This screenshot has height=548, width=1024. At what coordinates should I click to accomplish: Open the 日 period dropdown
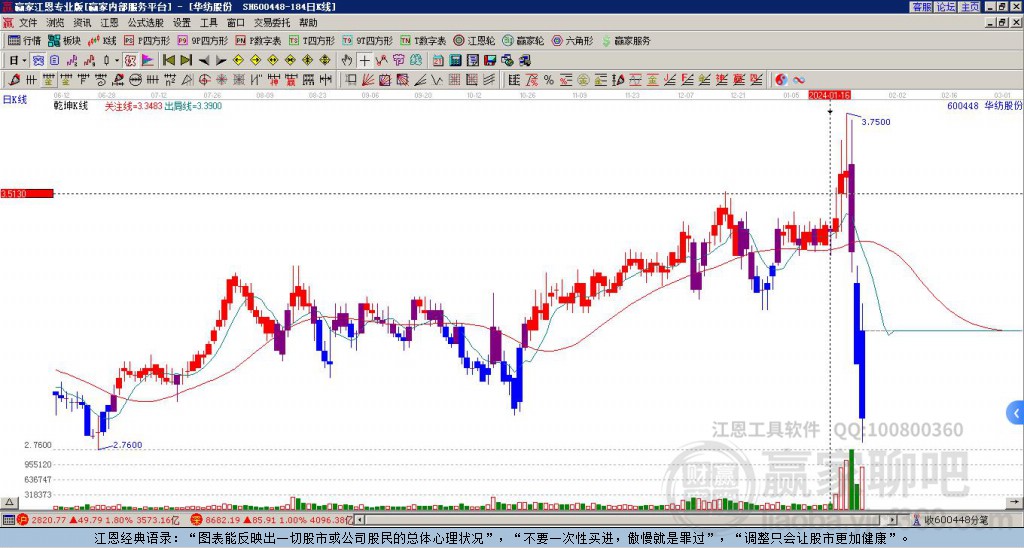(18, 60)
